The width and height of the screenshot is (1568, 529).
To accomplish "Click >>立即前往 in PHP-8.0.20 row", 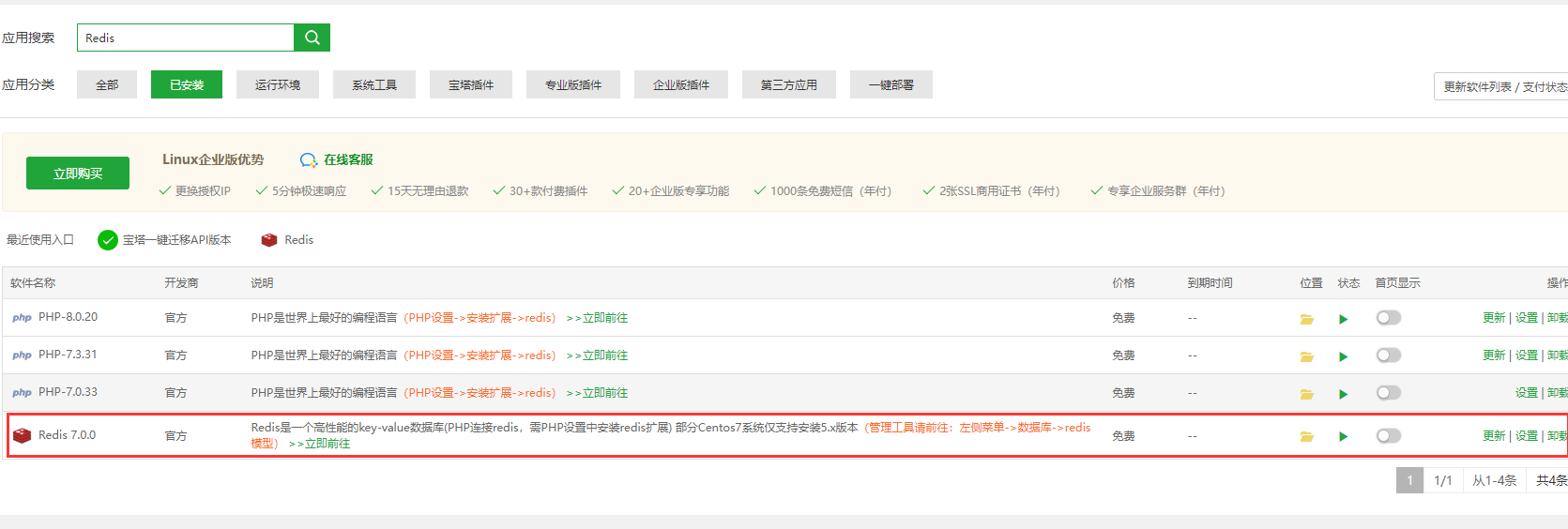I will coord(597,318).
